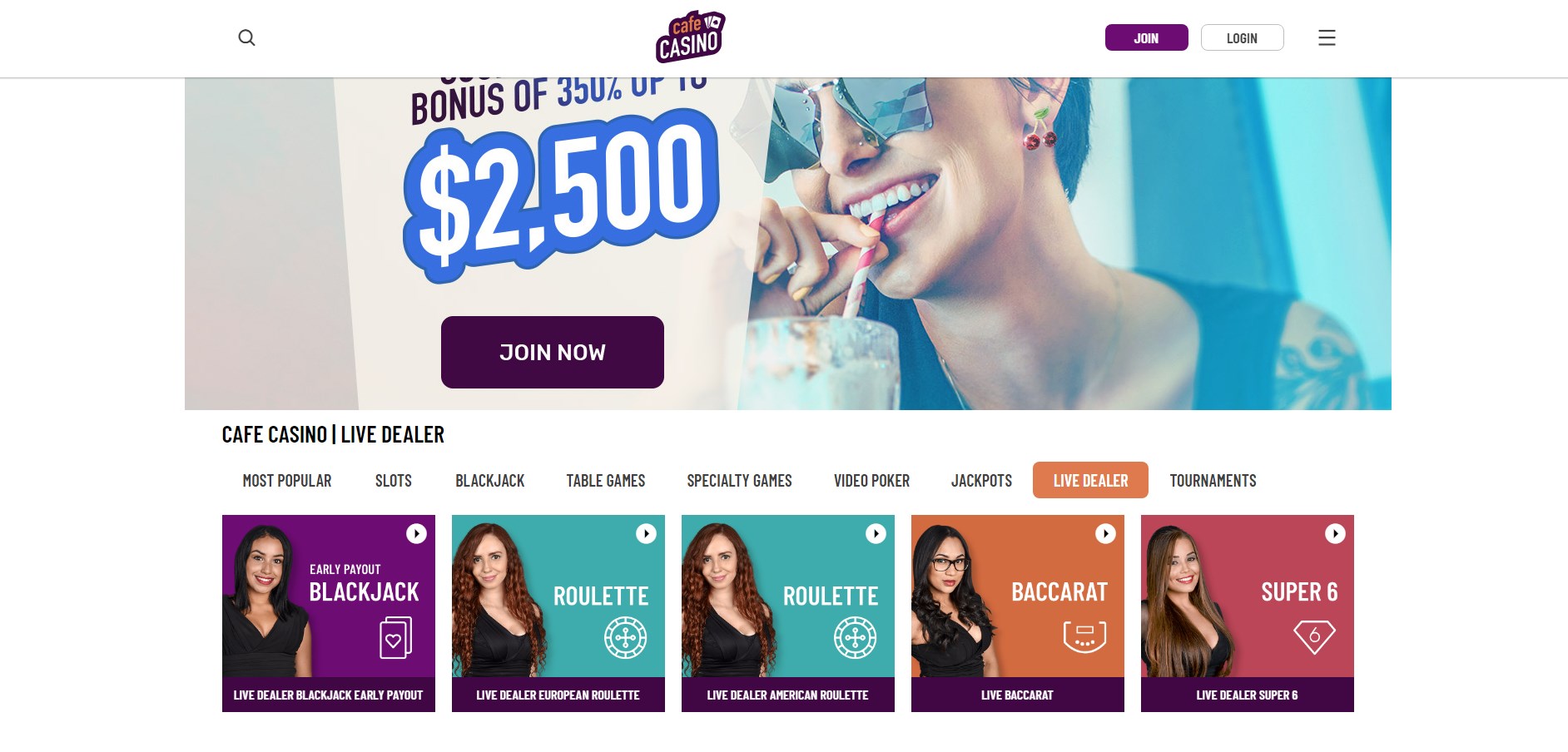Open the Tournaments category
This screenshot has width=1568, height=752.
click(1213, 481)
